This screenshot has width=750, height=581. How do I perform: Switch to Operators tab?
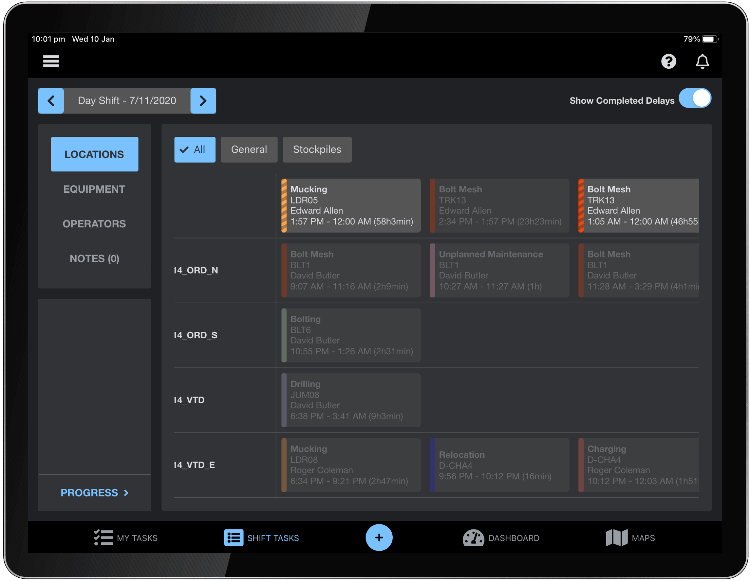coord(94,224)
